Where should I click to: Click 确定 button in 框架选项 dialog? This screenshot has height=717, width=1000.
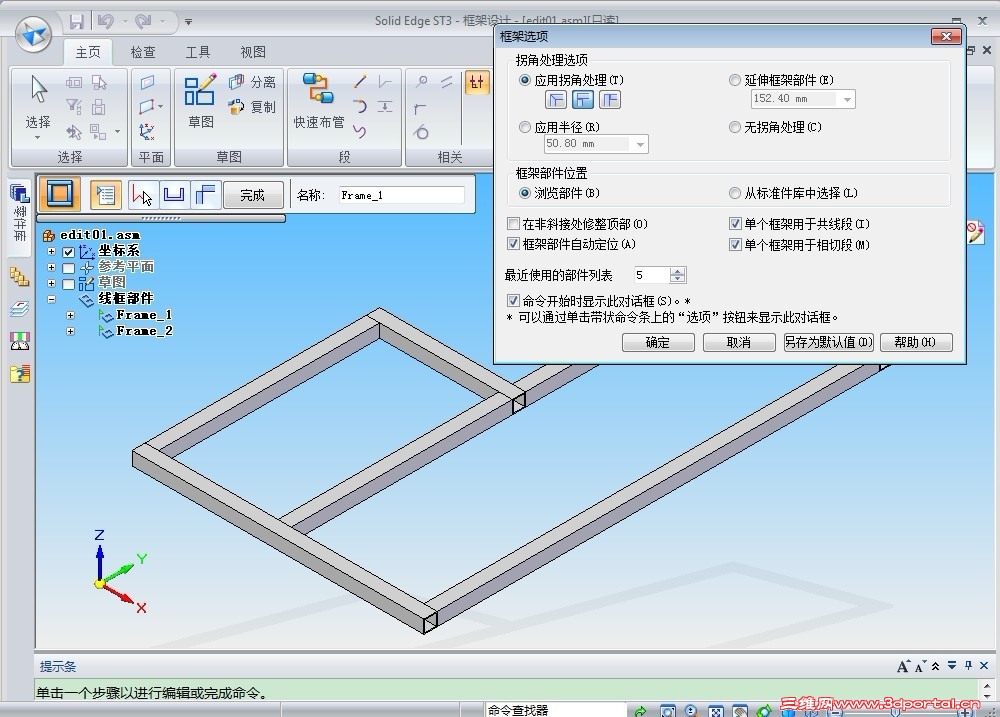point(658,343)
